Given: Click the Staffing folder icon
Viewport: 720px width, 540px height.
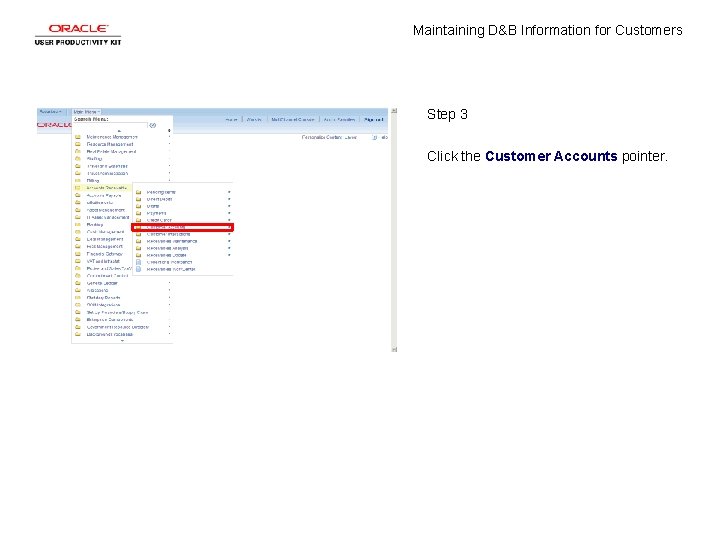Looking at the screenshot, I should point(78,158).
